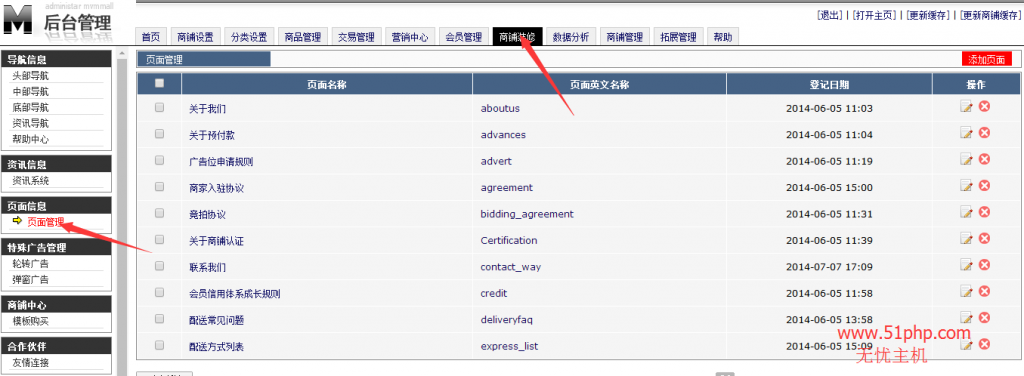Delete the 广告位申请规则 page row
The height and width of the screenshot is (376, 1024).
tap(984, 159)
